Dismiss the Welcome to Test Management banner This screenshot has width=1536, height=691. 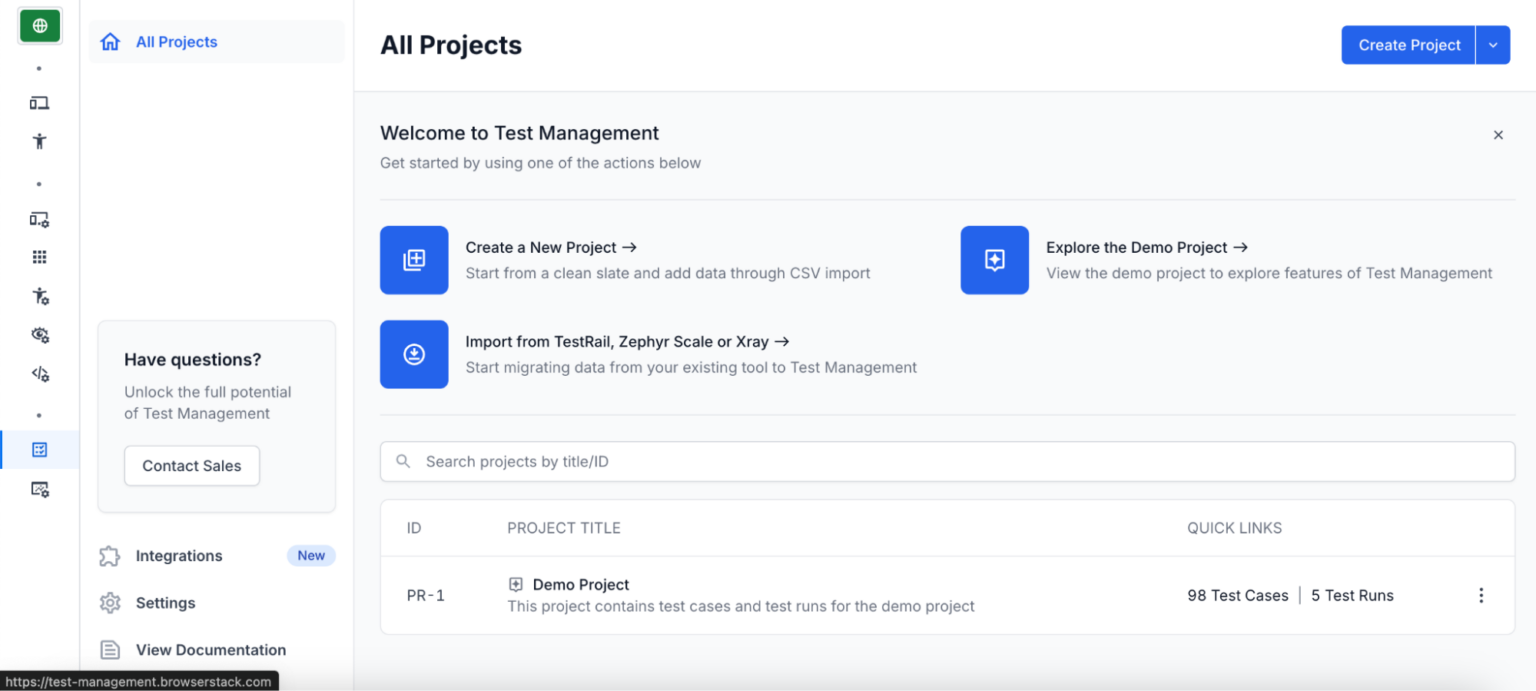click(1498, 134)
